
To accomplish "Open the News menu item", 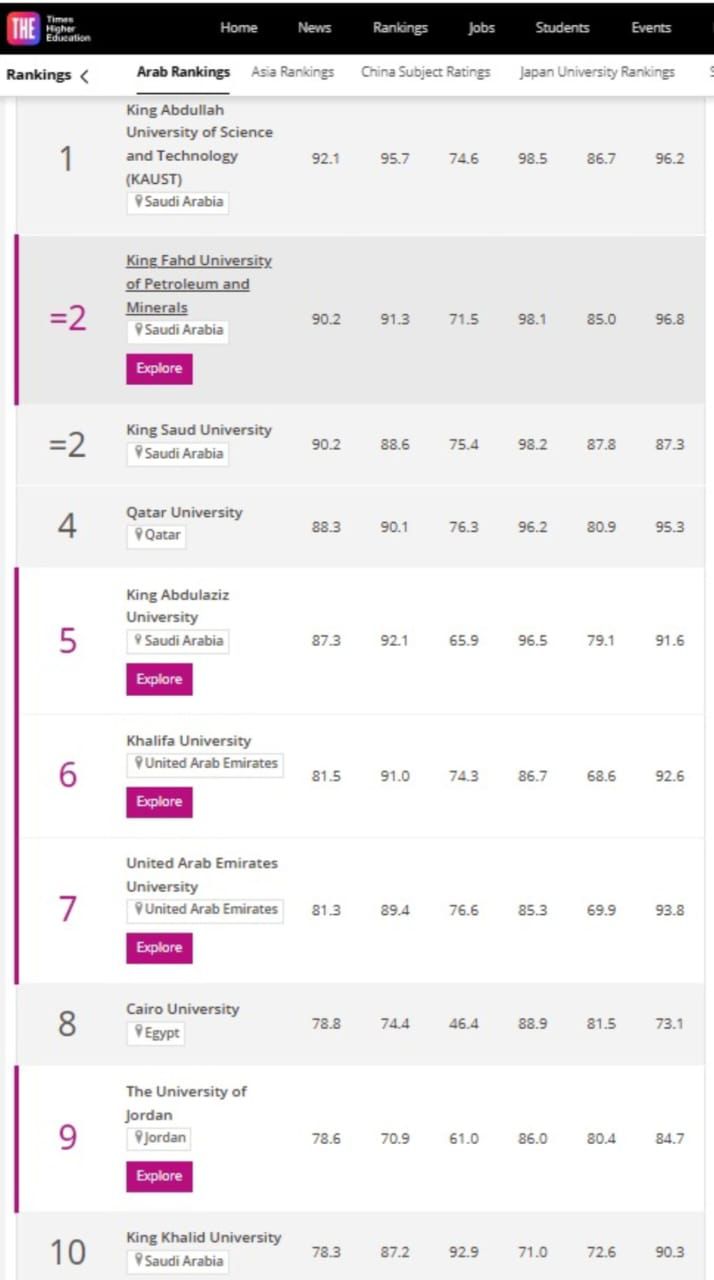I will pos(314,28).
